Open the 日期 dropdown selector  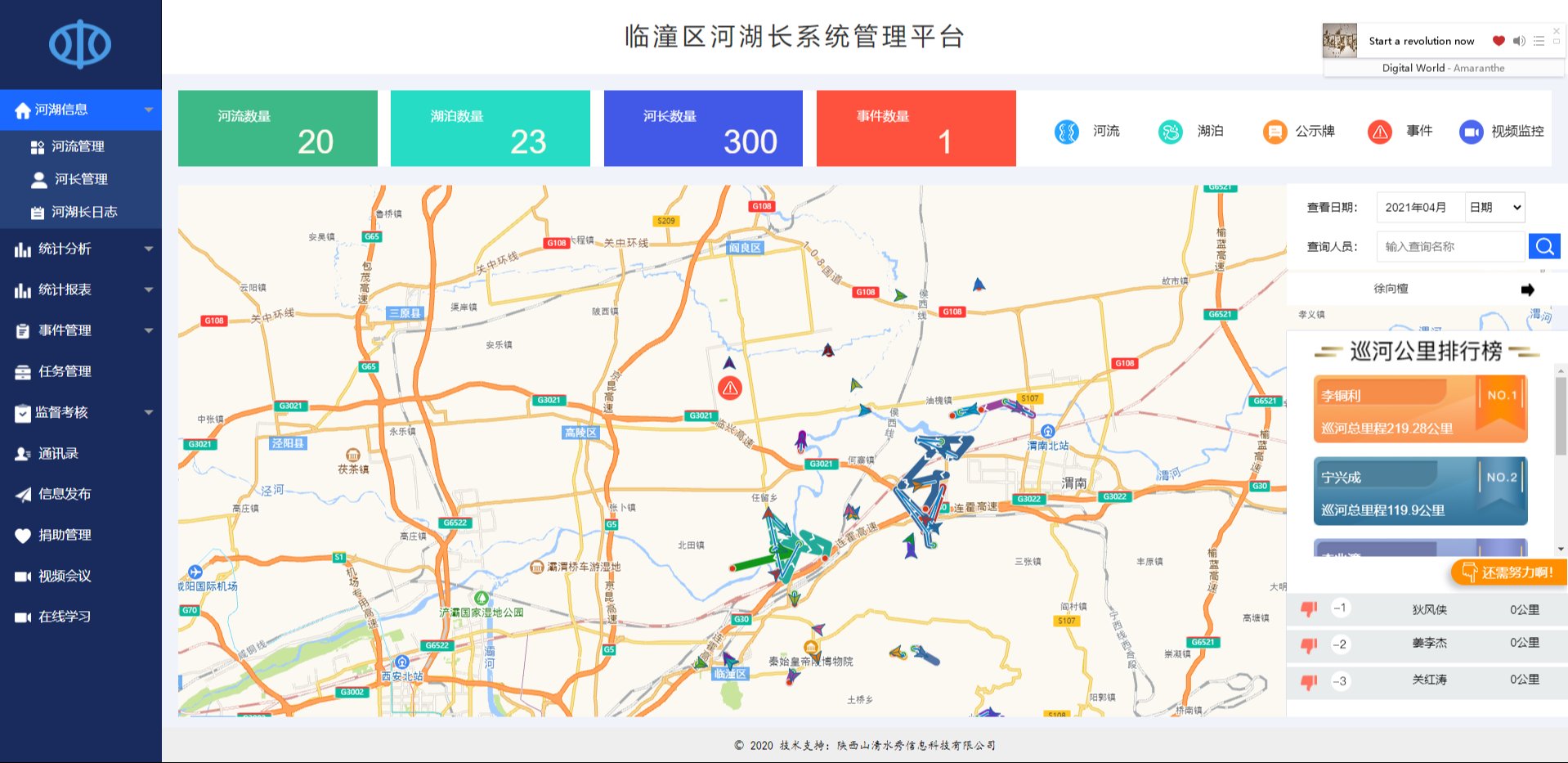coord(1495,208)
